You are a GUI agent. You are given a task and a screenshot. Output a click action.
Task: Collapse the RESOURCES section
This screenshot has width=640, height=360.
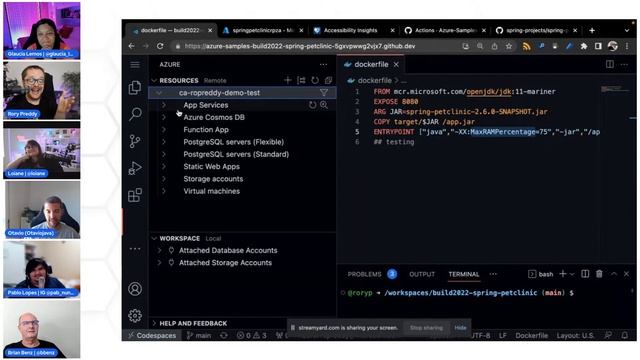click(154, 80)
